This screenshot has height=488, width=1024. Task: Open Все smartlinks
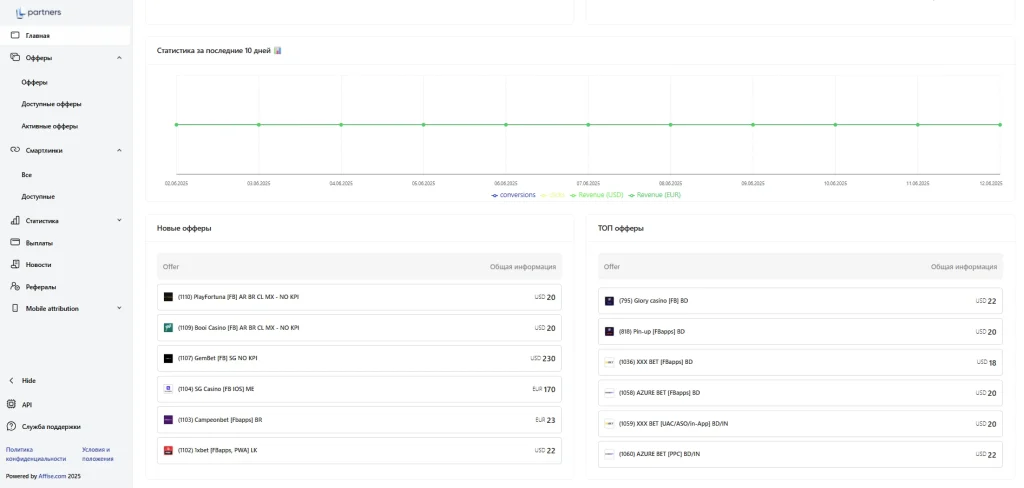26,175
